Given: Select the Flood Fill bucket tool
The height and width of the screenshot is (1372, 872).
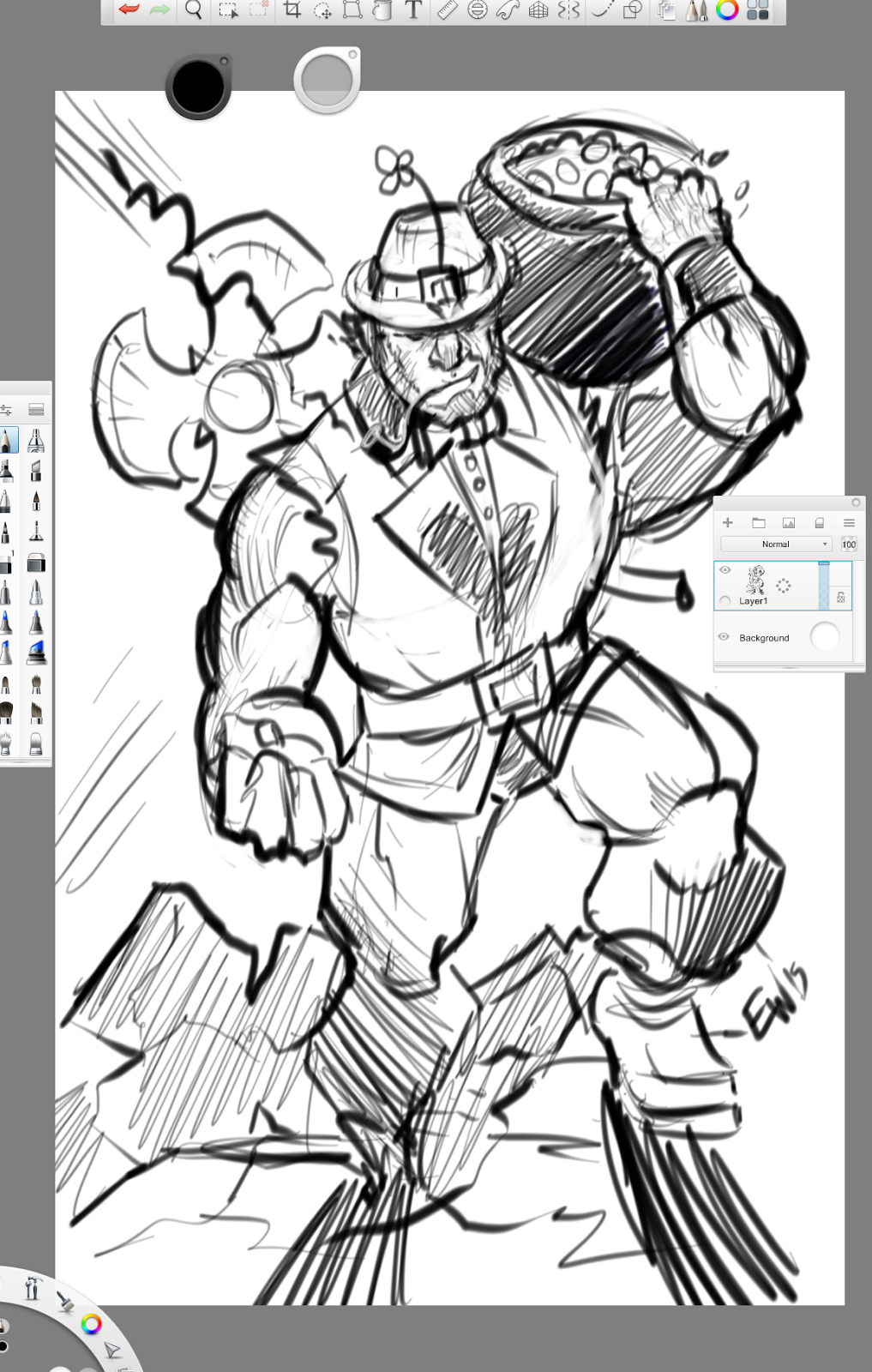Looking at the screenshot, I should click(x=382, y=10).
